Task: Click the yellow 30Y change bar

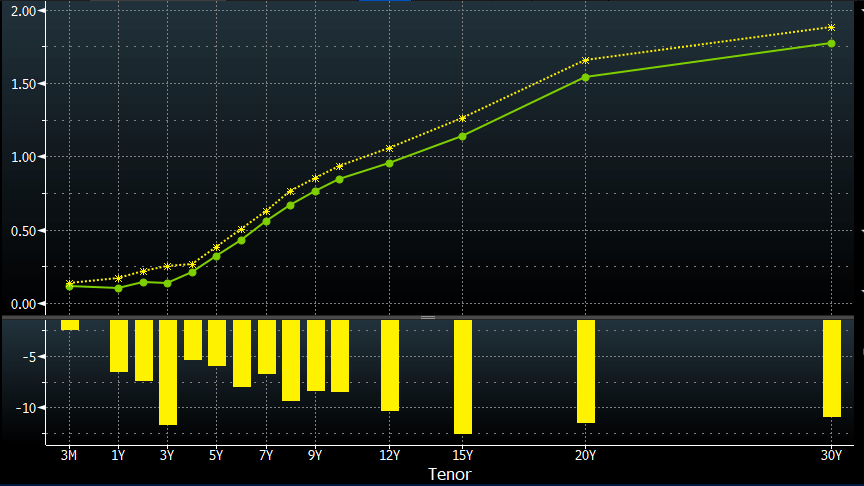Action: (x=832, y=369)
